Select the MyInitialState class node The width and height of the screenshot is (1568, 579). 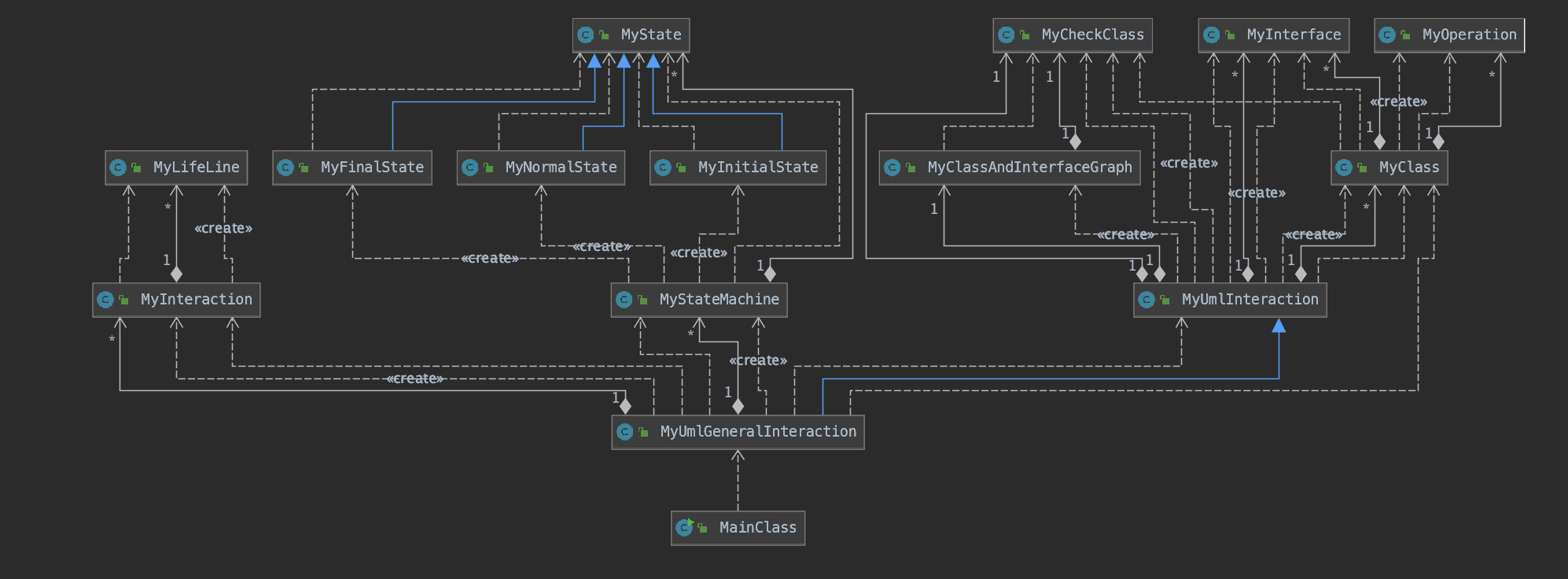(x=738, y=168)
